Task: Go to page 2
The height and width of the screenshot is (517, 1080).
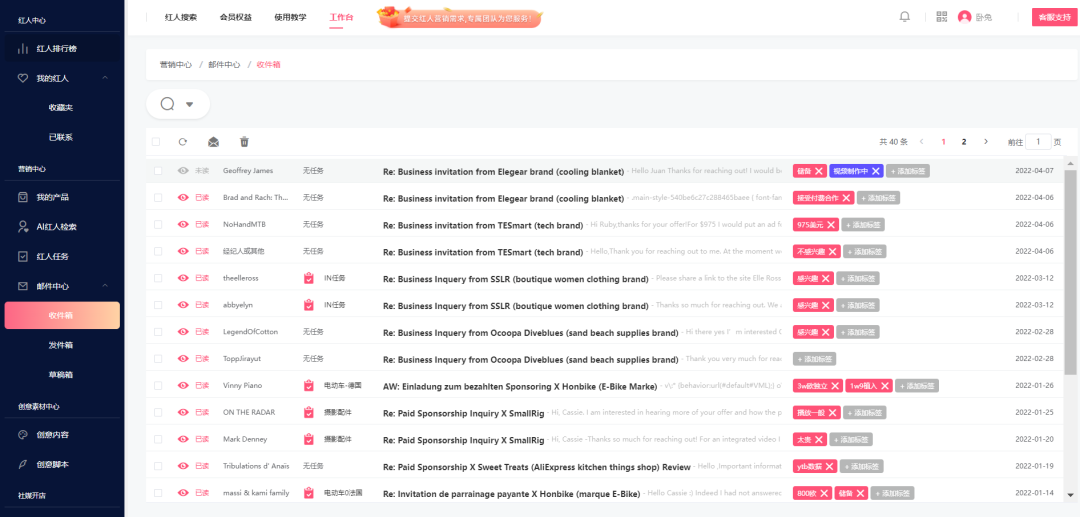Action: (x=964, y=142)
